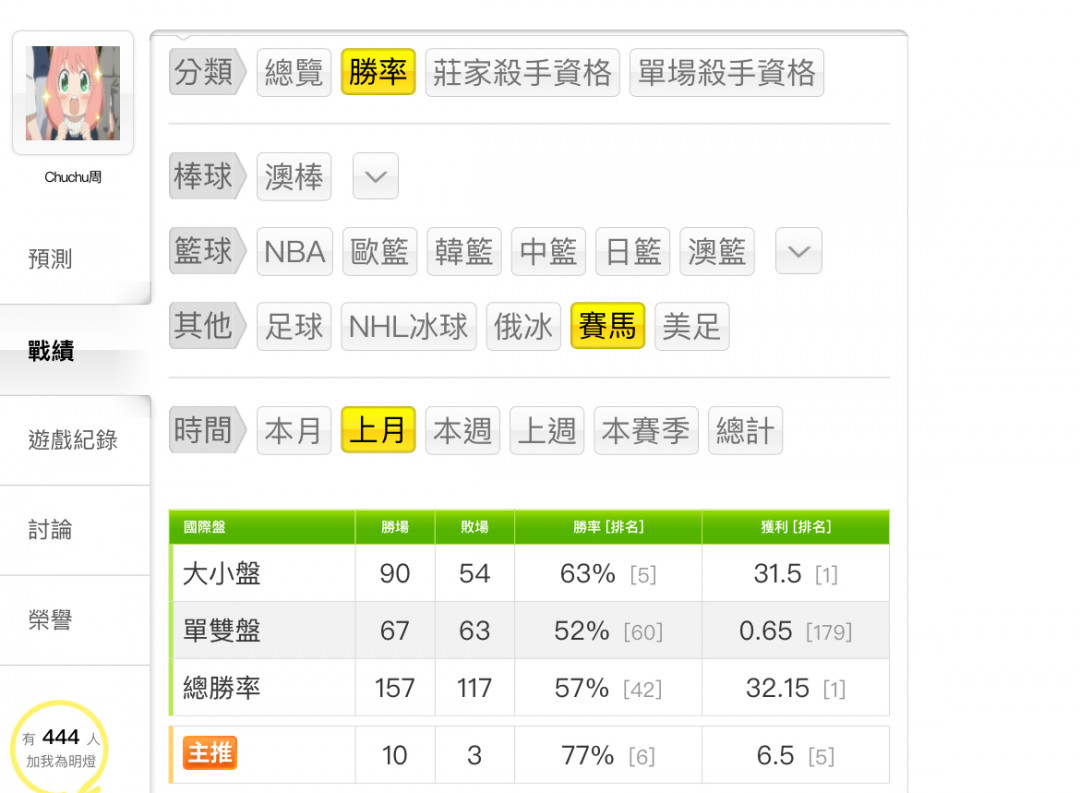Choose the 莊家殺手資格 filter
The width and height of the screenshot is (1080, 793).
tap(522, 72)
